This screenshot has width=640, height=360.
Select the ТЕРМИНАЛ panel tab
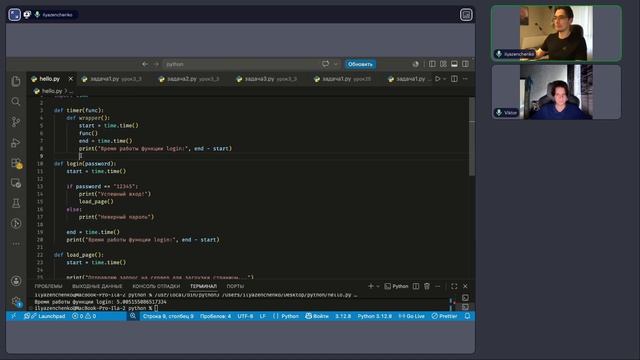203,286
